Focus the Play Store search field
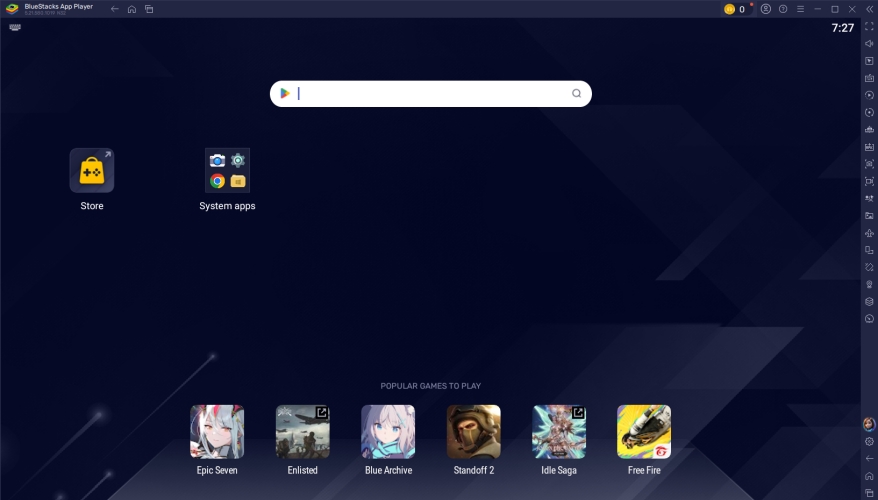 (x=431, y=94)
